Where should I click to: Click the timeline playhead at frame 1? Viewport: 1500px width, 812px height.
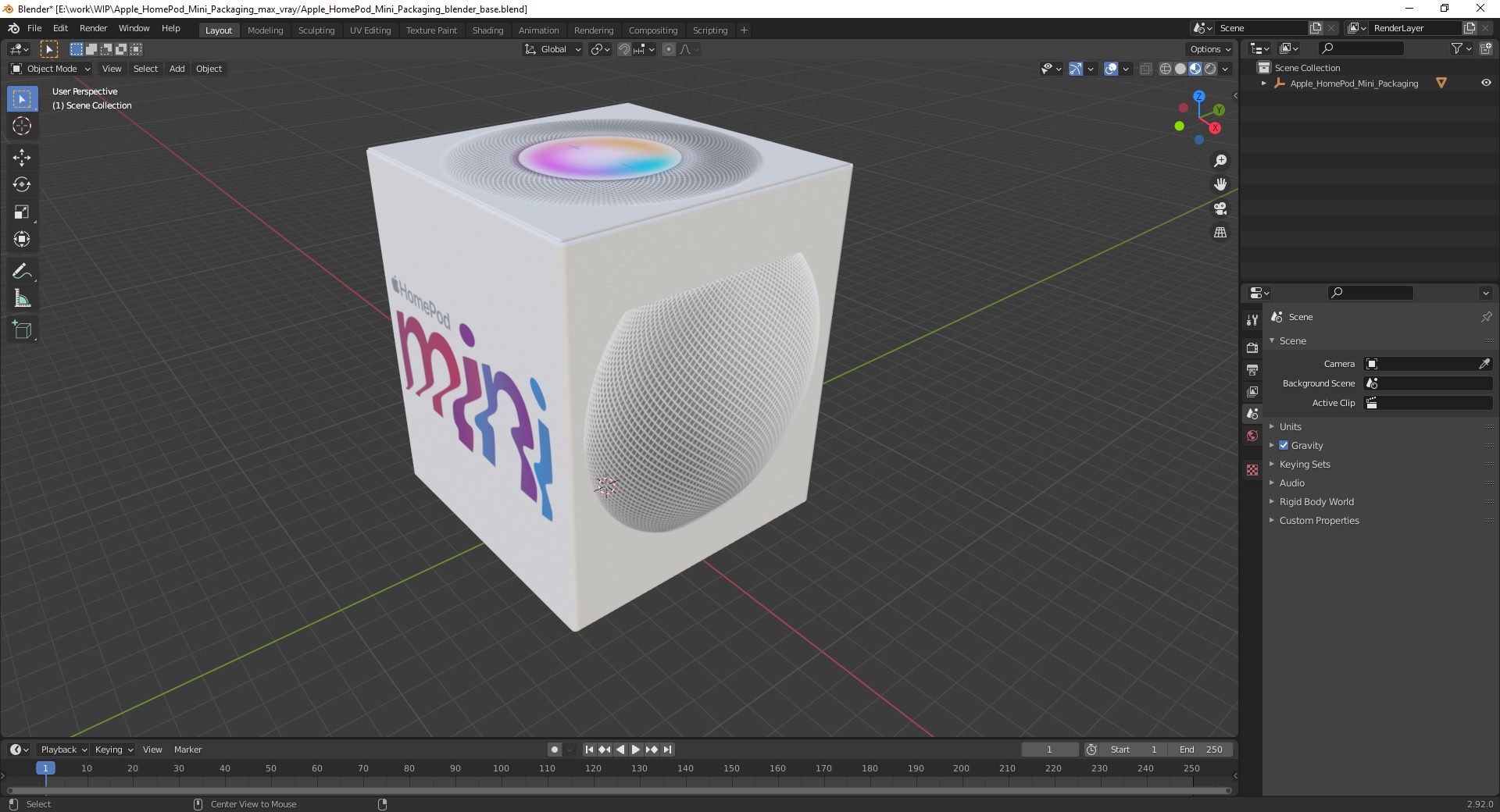click(45, 768)
